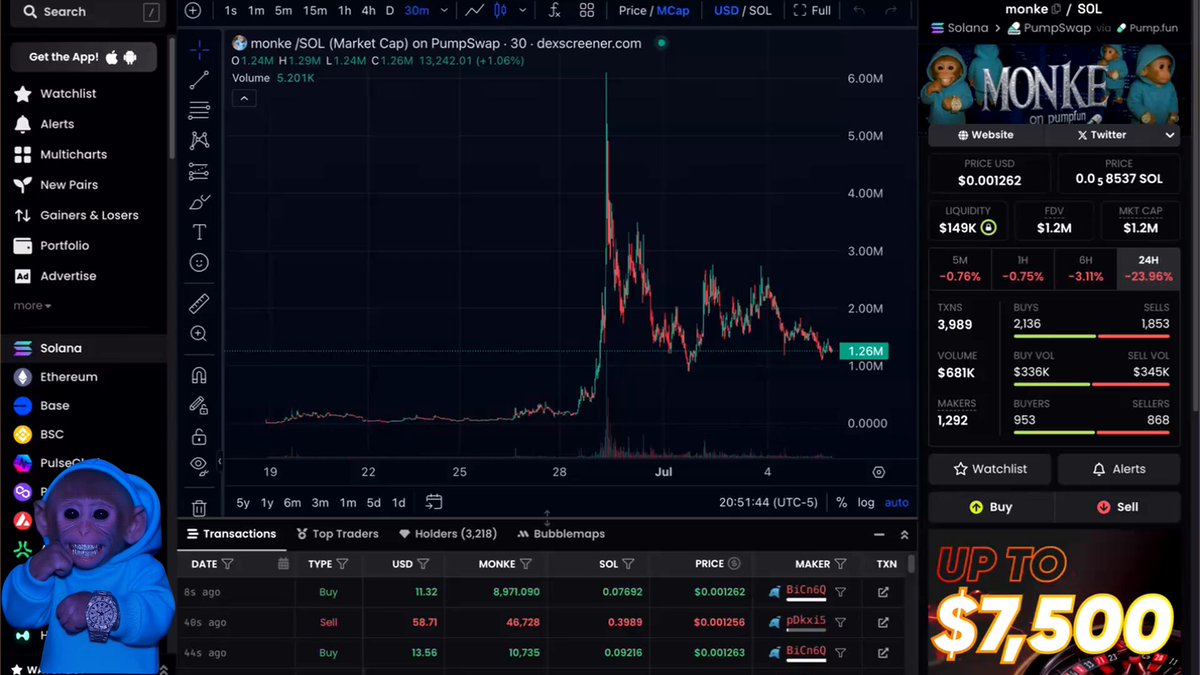Click the redo arrow in chart toolbar

[x=889, y=11]
